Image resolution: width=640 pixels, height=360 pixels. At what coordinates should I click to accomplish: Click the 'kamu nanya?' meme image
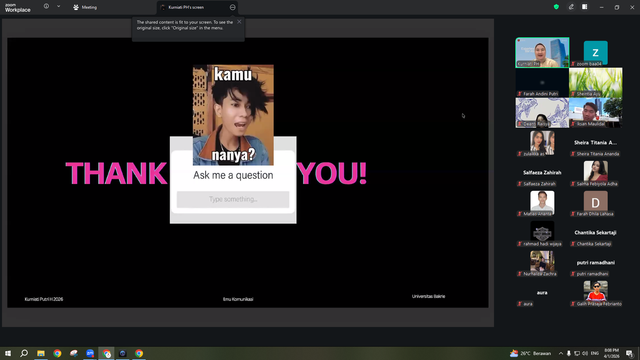[233, 115]
